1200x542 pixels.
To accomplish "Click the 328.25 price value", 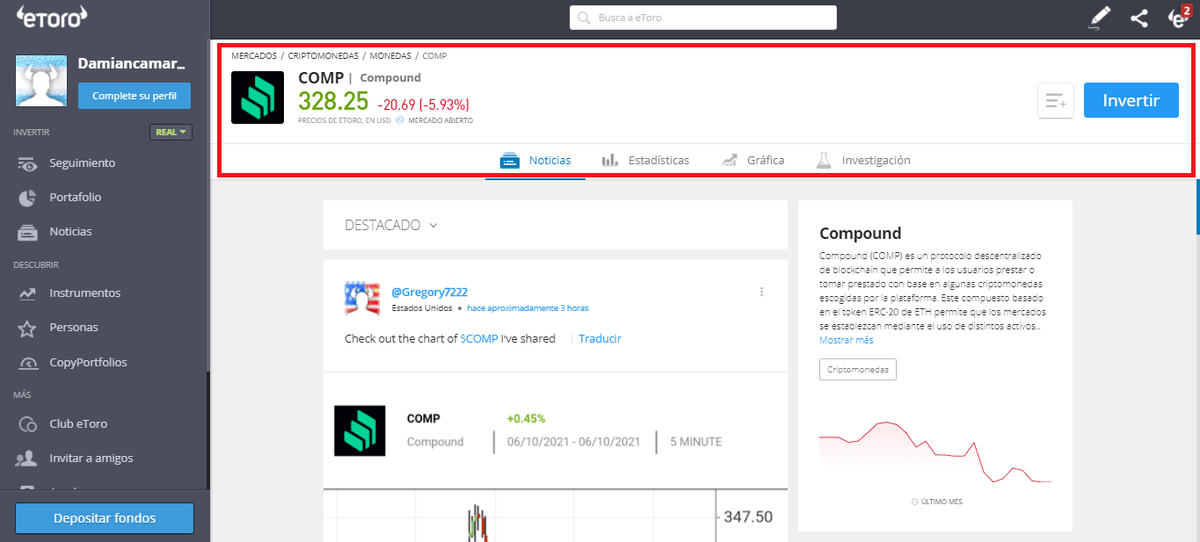I will (x=333, y=101).
